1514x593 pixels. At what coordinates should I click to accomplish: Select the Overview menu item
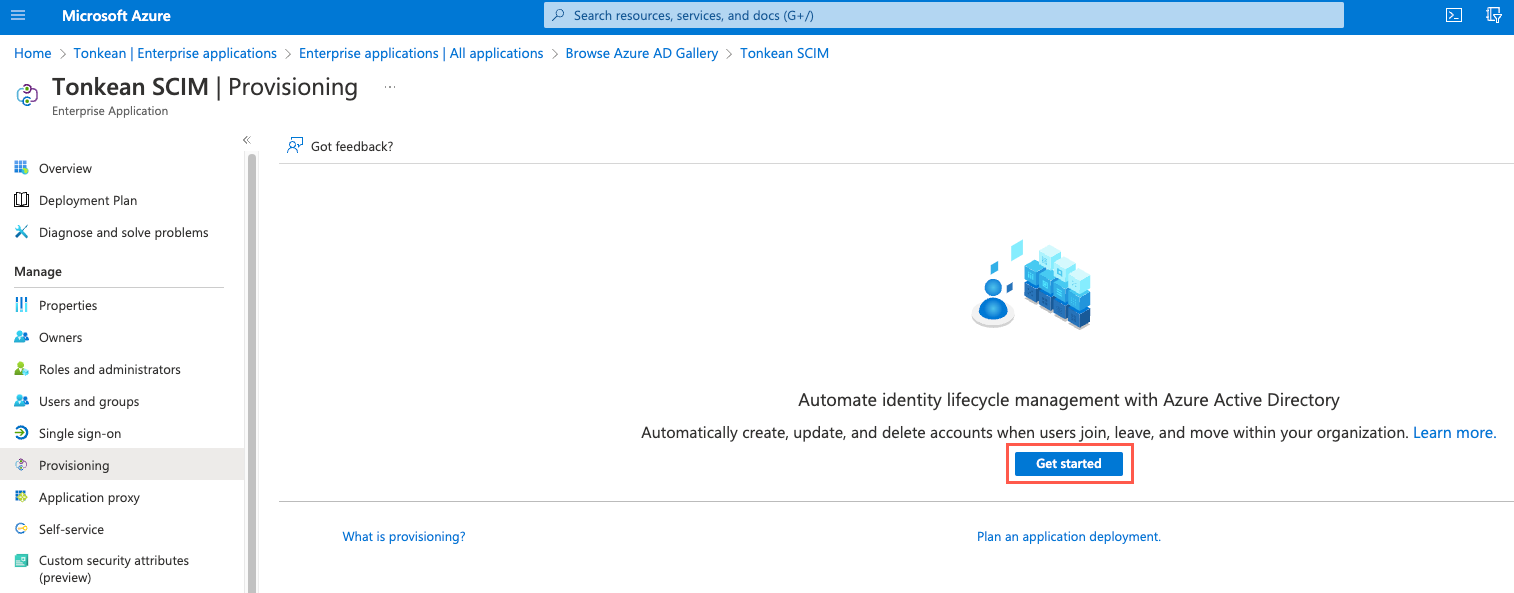pos(64,168)
